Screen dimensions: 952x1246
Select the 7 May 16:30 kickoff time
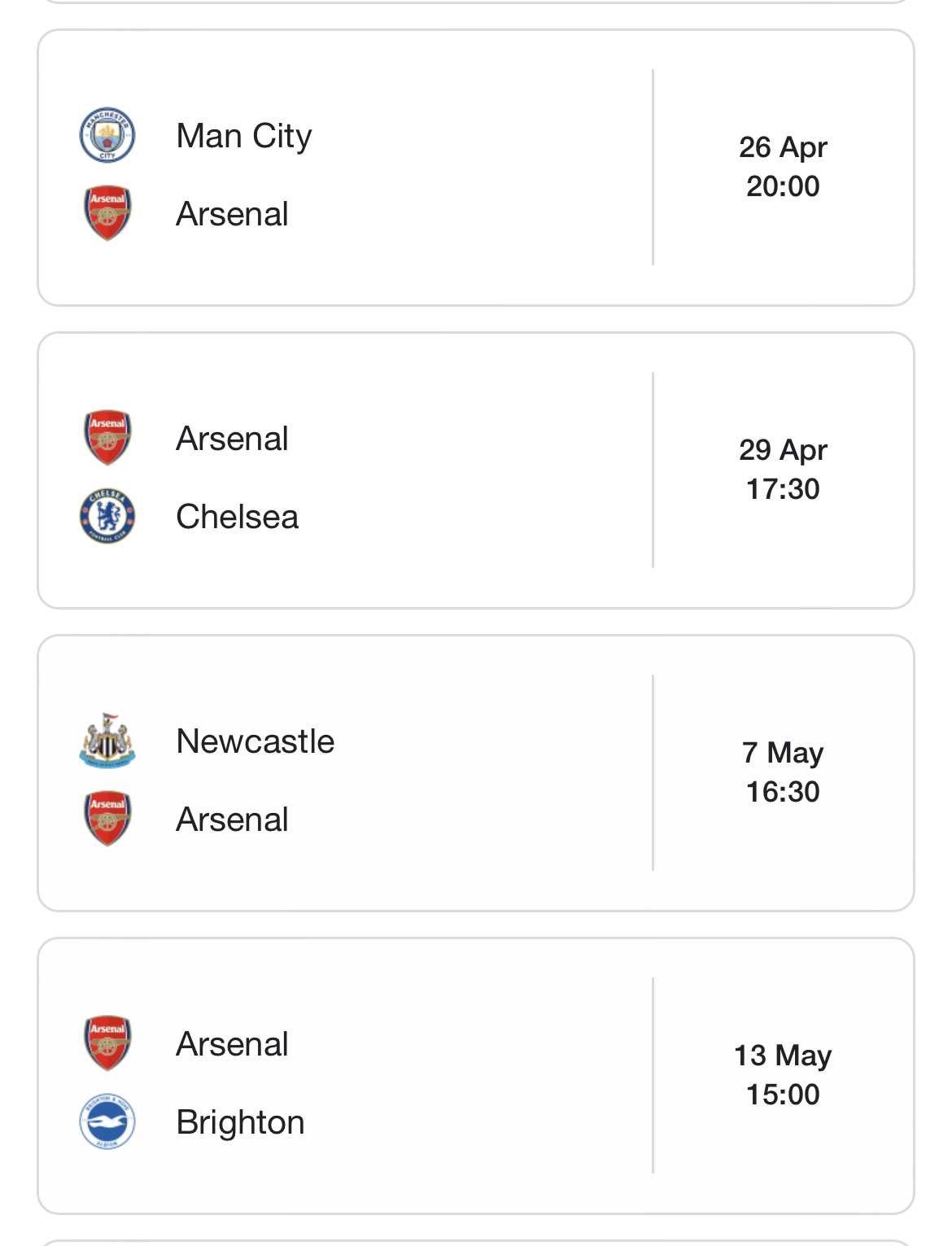pos(783,772)
